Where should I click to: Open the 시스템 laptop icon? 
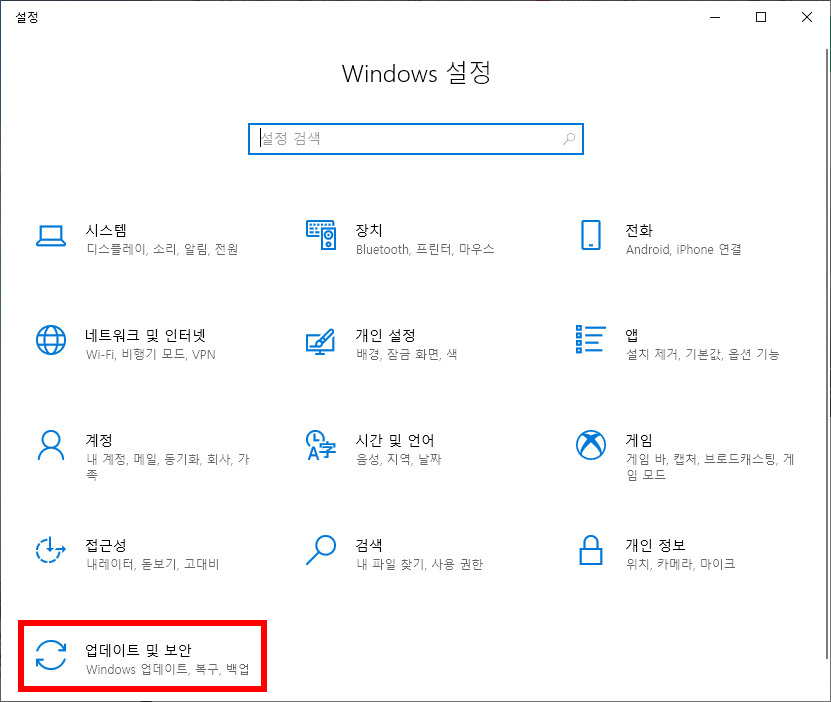51,236
